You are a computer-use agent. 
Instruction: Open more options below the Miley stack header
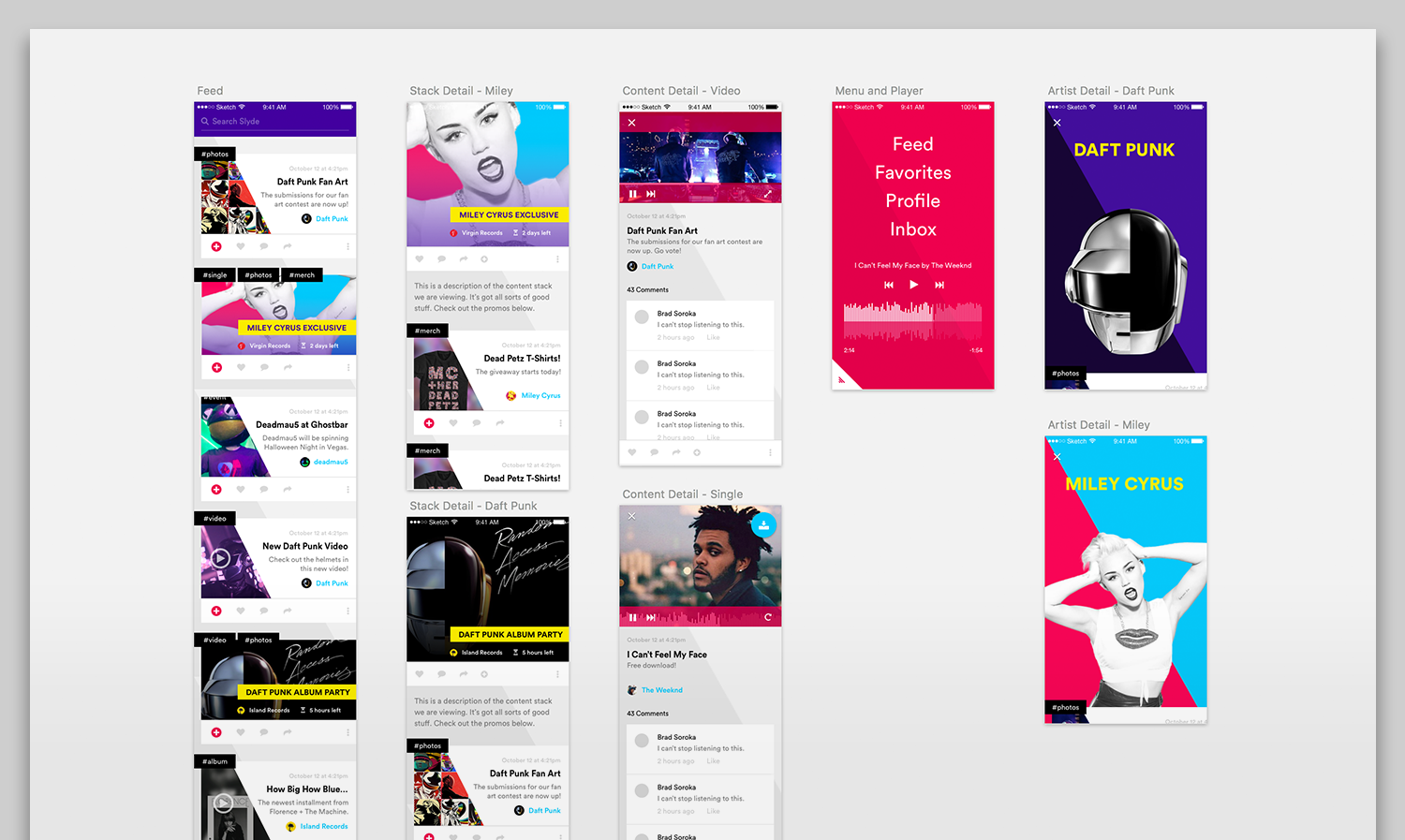click(557, 258)
